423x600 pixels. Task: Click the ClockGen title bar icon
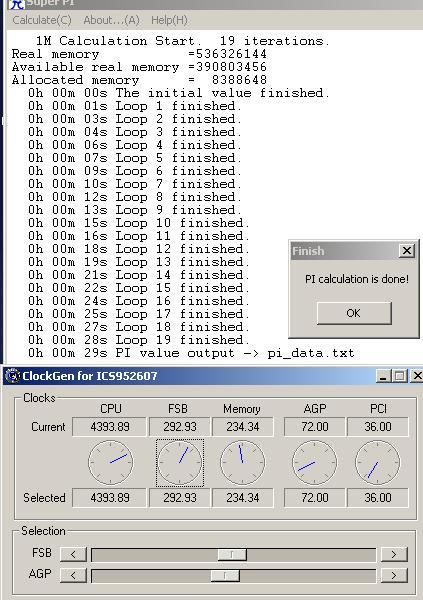point(13,376)
